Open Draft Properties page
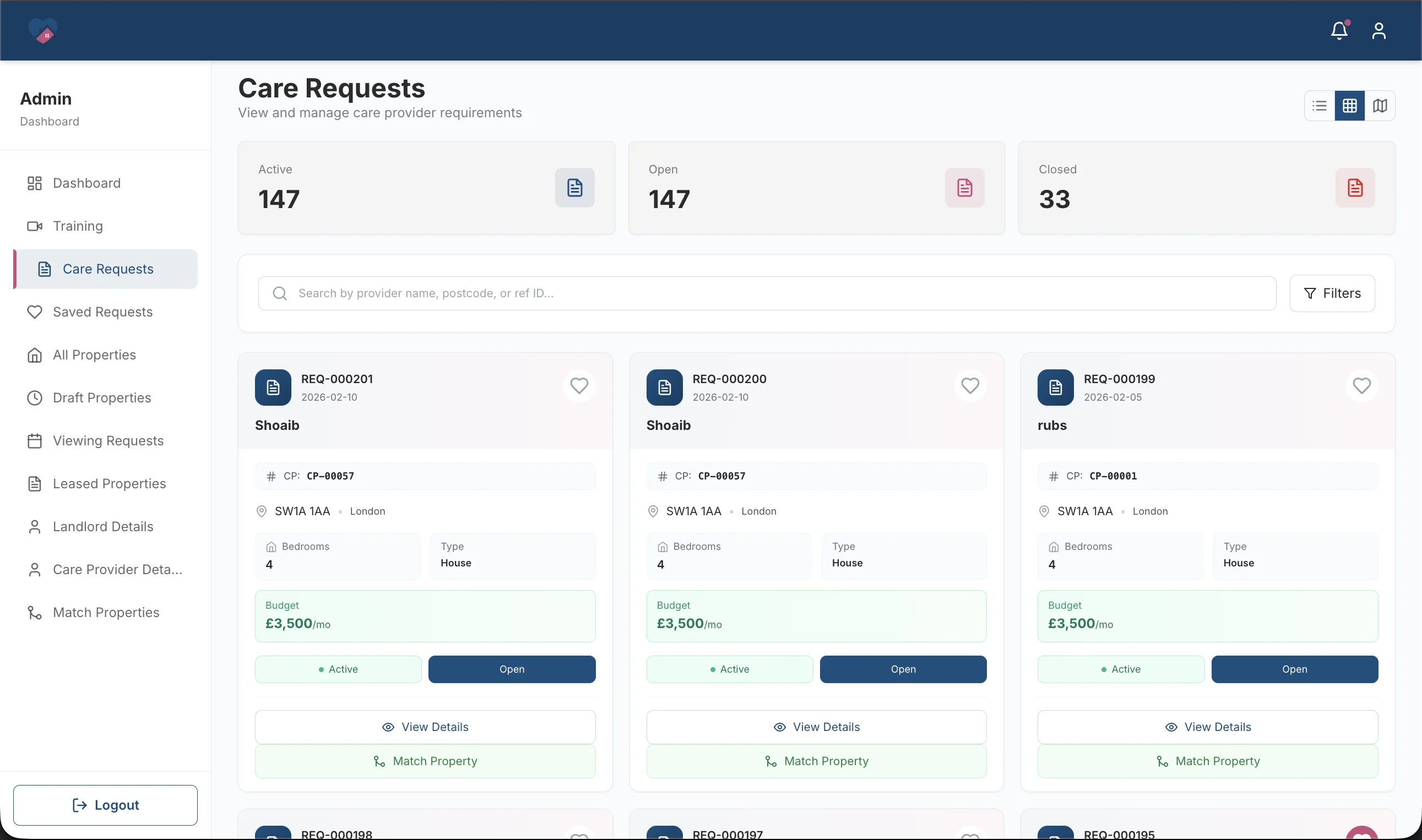The width and height of the screenshot is (1422, 840). [105, 398]
